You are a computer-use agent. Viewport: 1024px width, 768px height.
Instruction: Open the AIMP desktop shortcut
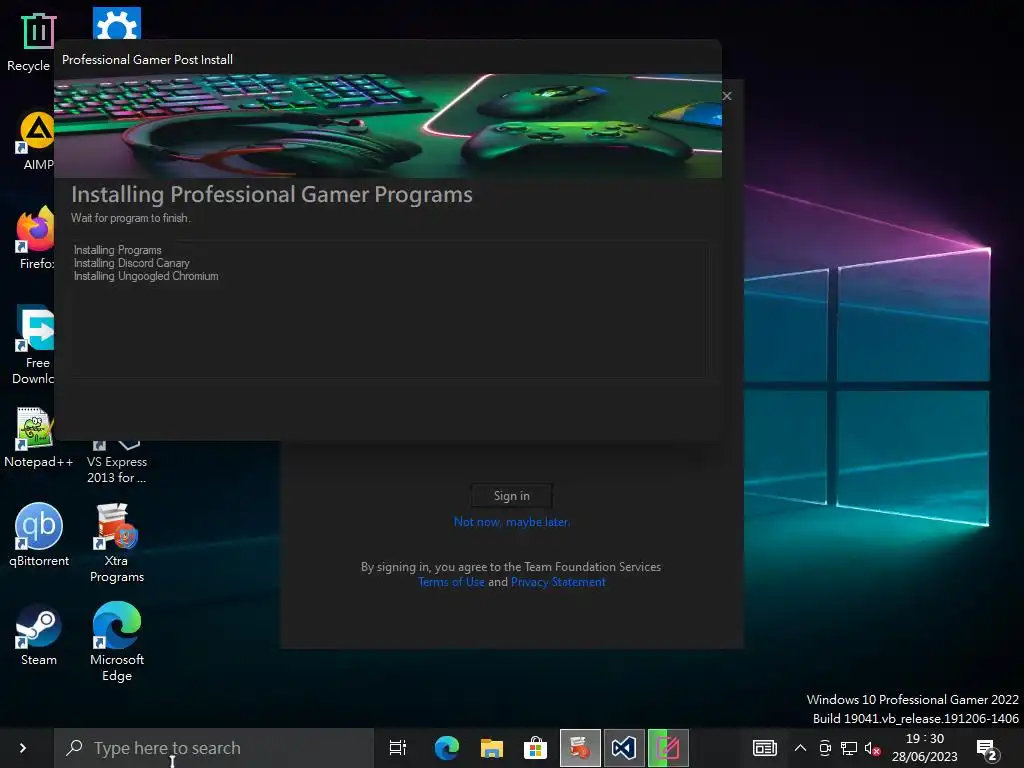click(x=37, y=140)
